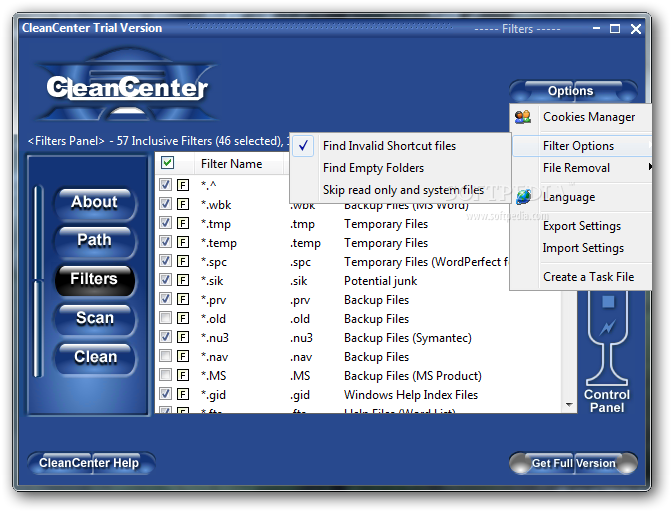Open the Options dropdown button
Viewport: 672px width, 512px height.
click(573, 90)
